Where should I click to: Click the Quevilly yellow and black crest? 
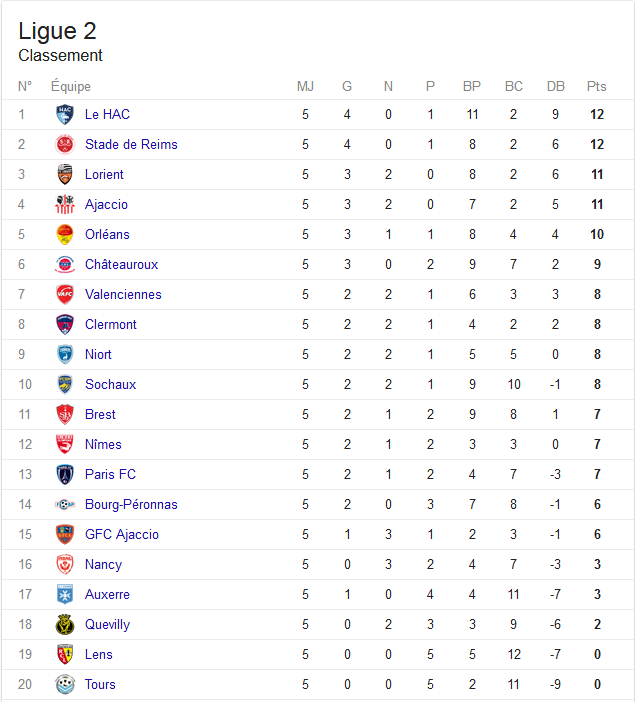pyautogui.click(x=65, y=625)
